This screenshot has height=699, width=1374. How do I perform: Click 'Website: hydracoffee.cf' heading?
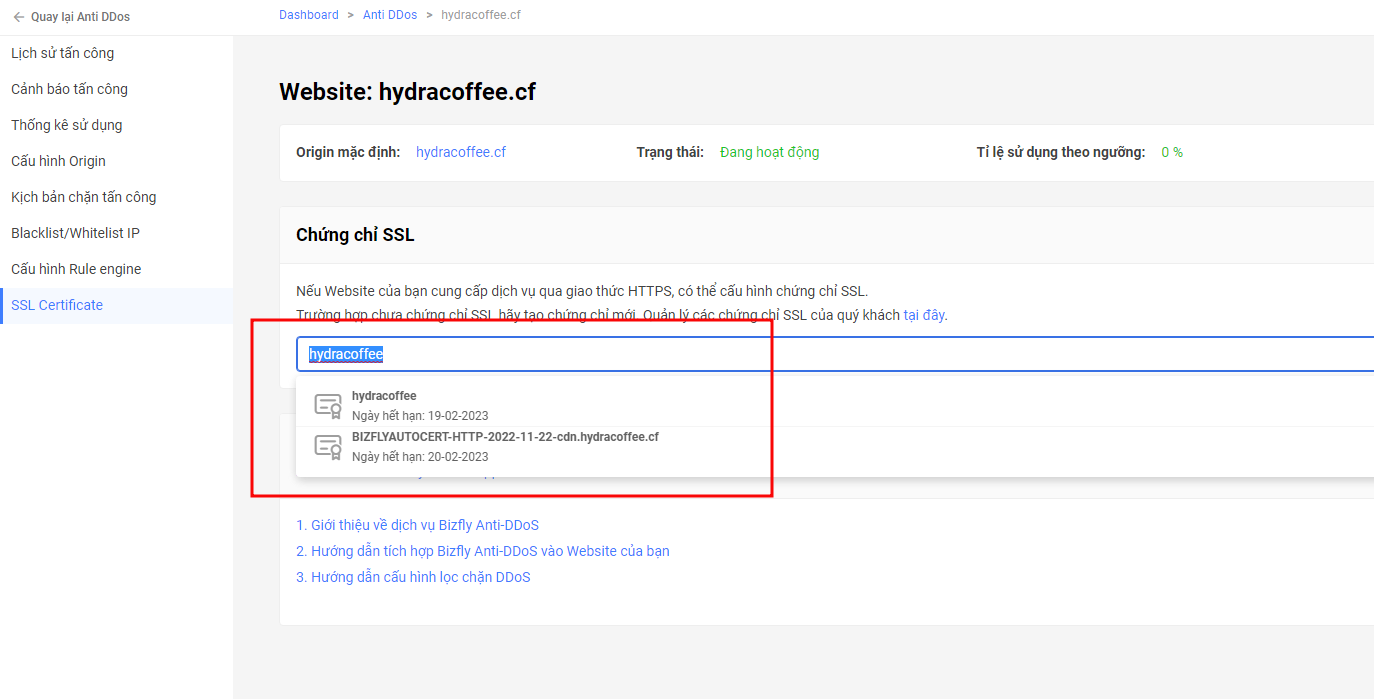click(408, 92)
